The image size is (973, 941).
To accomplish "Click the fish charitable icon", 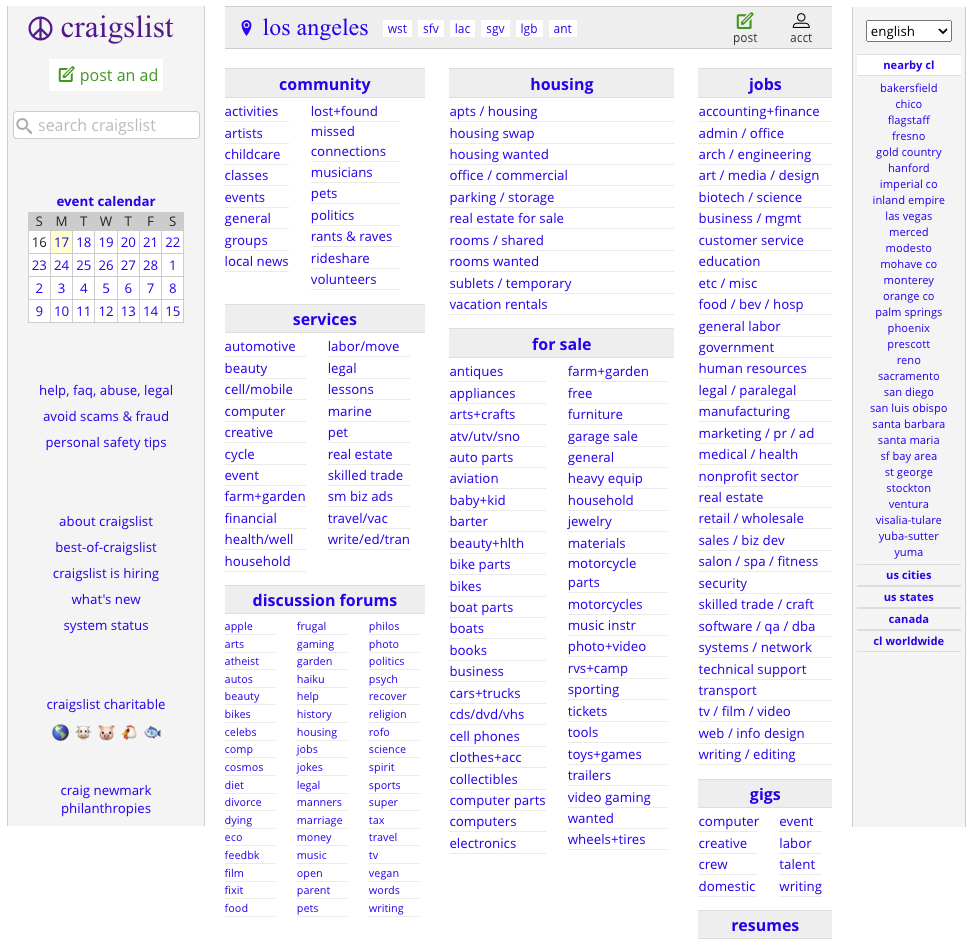I will (153, 732).
